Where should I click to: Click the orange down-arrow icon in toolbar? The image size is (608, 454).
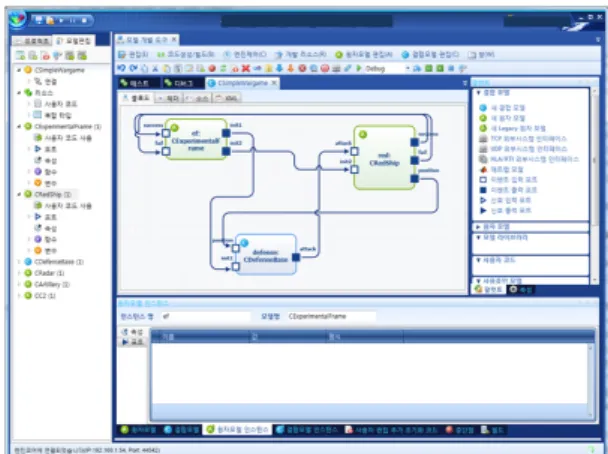pyautogui.click(x=290, y=69)
